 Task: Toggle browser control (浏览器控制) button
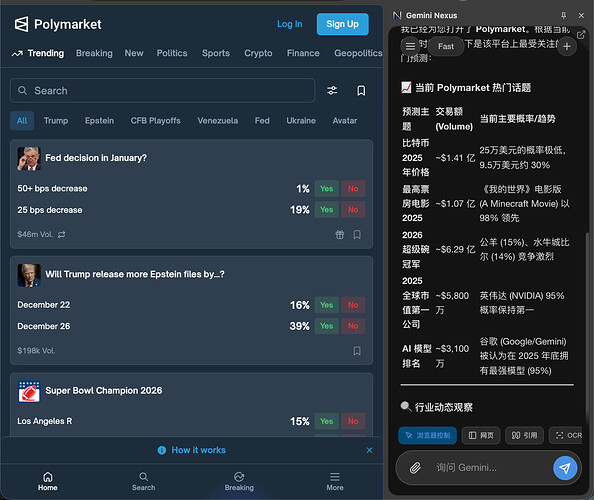[x=428, y=435]
